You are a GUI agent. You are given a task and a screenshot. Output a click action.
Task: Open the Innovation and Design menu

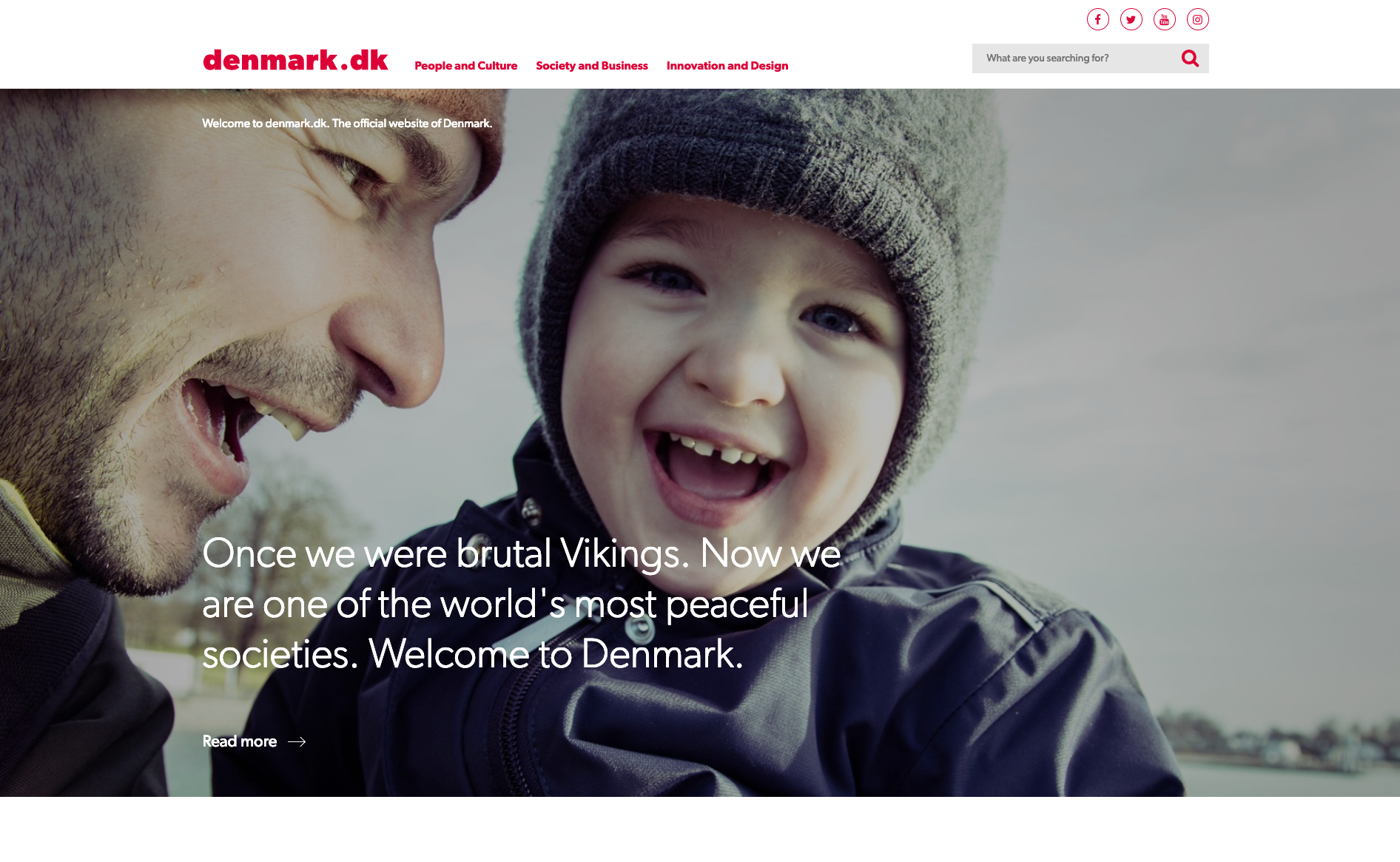tap(727, 66)
